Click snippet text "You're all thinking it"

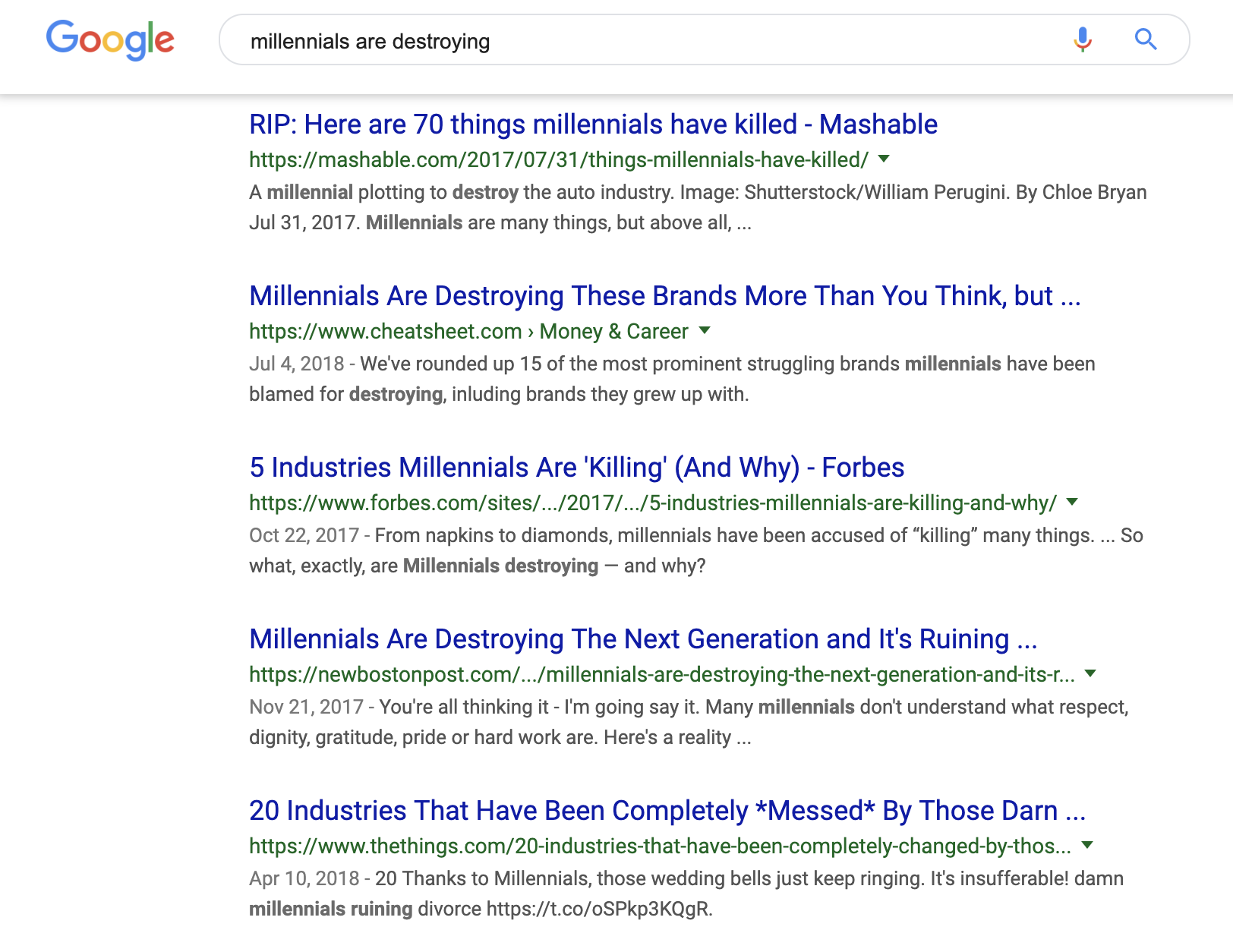(x=464, y=707)
